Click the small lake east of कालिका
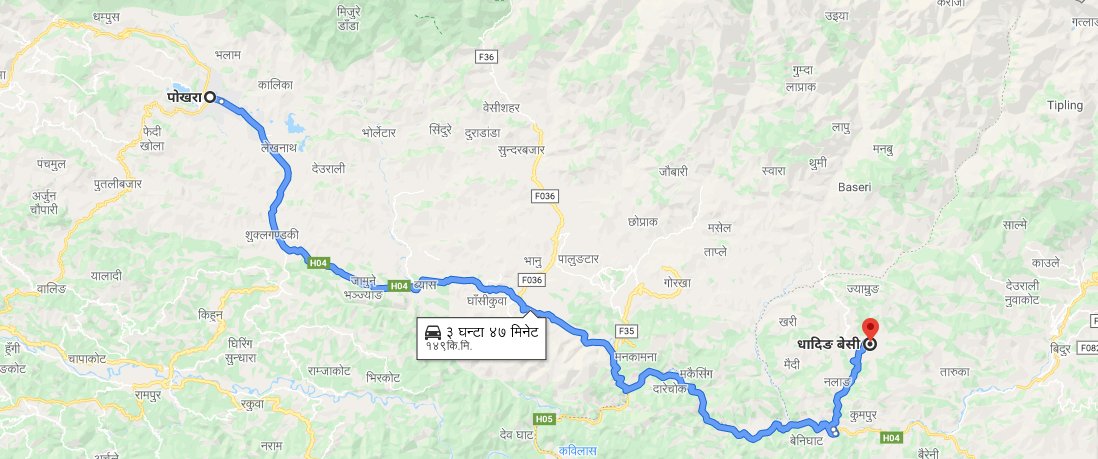Screen dimensions: 1098x459 point(295,125)
